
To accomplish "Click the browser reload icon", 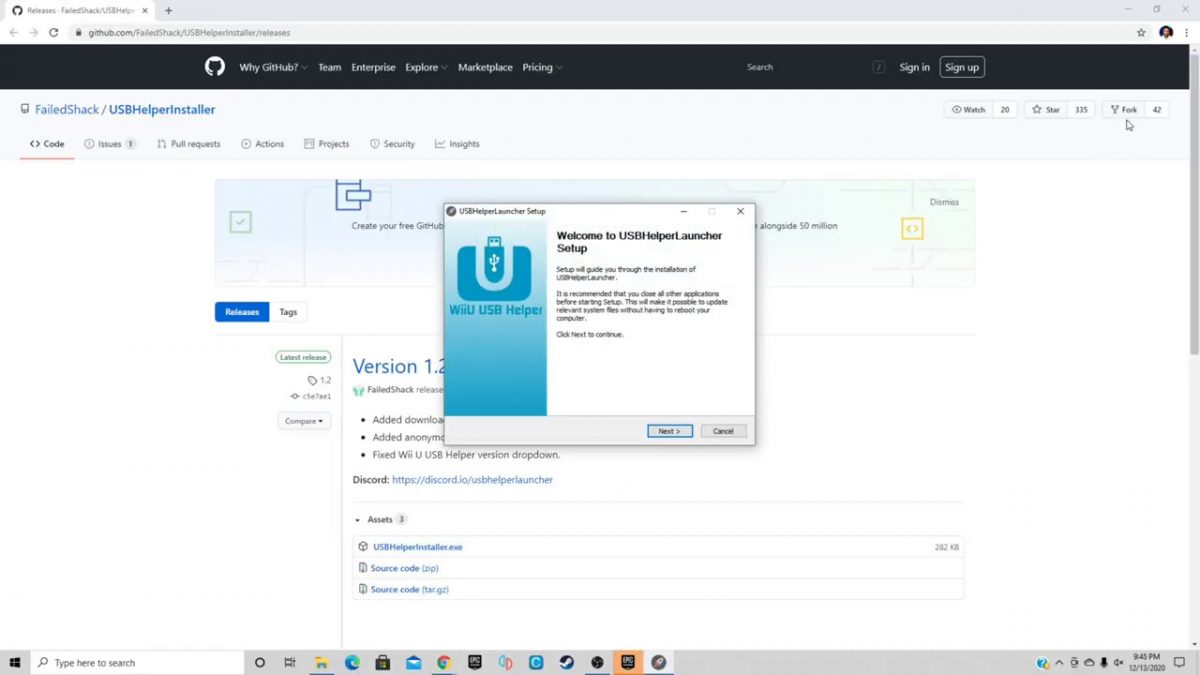I will click(54, 32).
